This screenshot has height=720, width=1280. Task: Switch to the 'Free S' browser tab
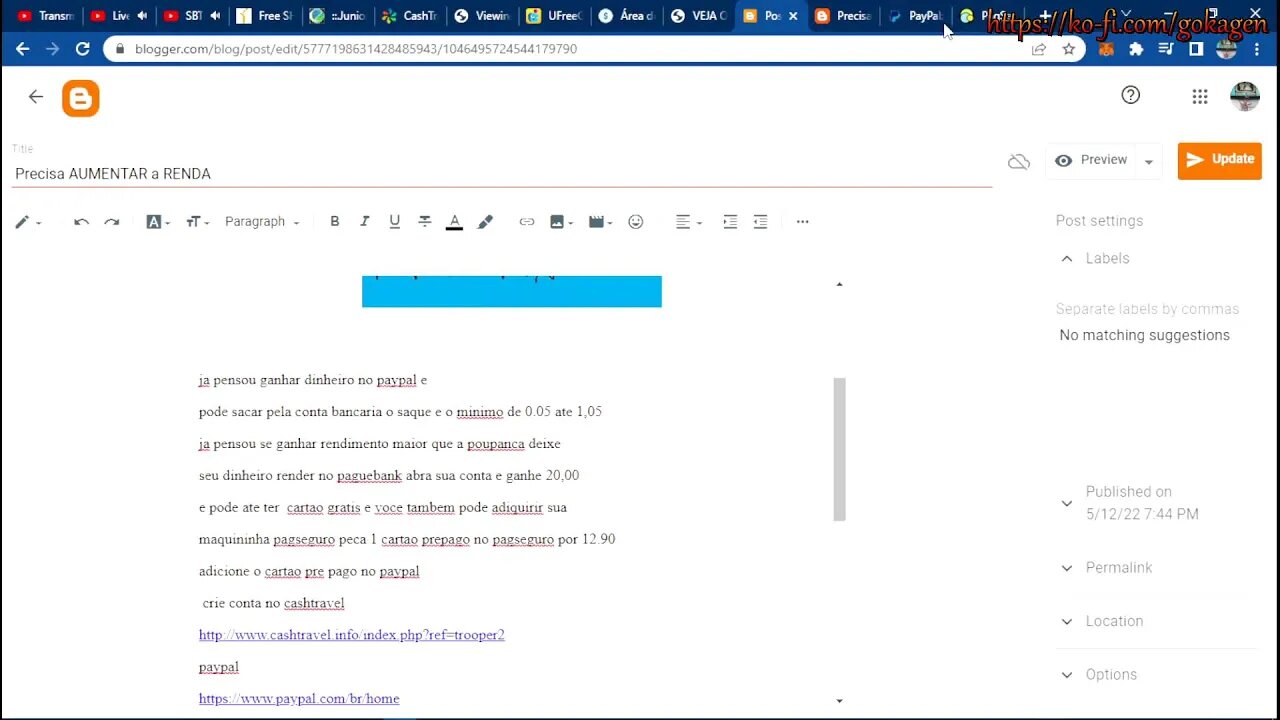point(265,16)
